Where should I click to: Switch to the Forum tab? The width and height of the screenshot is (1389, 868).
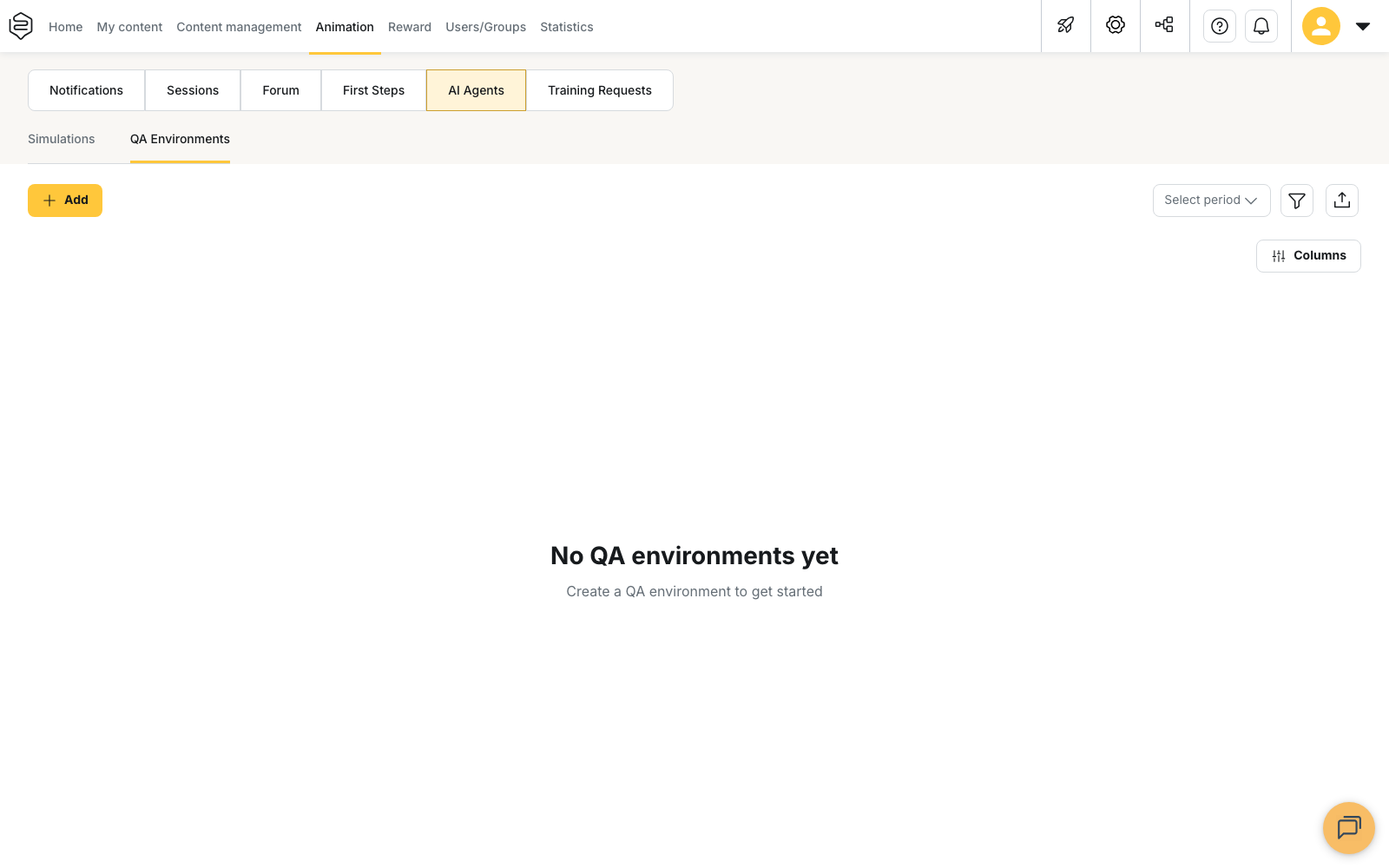coord(281,90)
